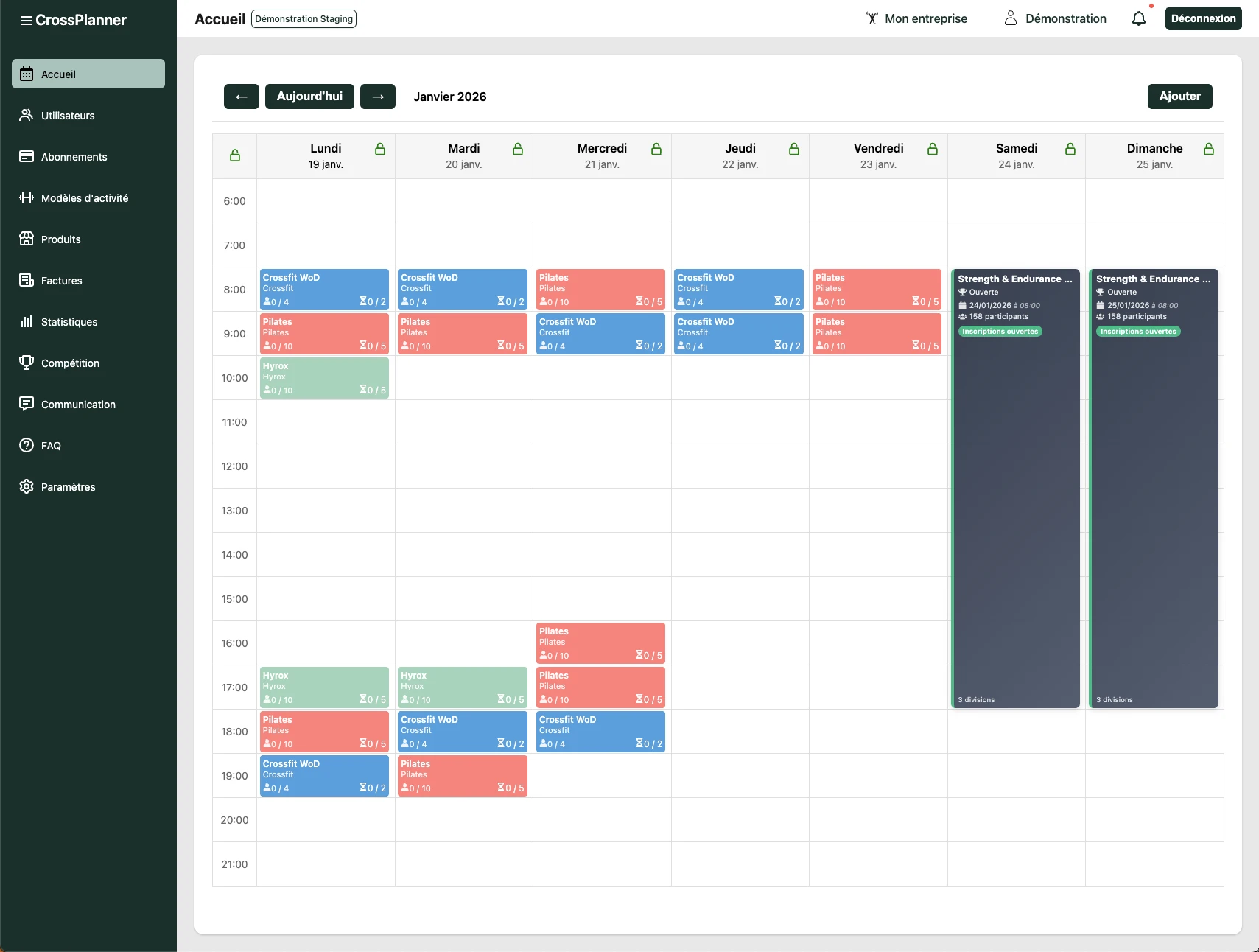Click the hamburger menu icon beside CrossPlanner
The width and height of the screenshot is (1259, 952).
(26, 21)
